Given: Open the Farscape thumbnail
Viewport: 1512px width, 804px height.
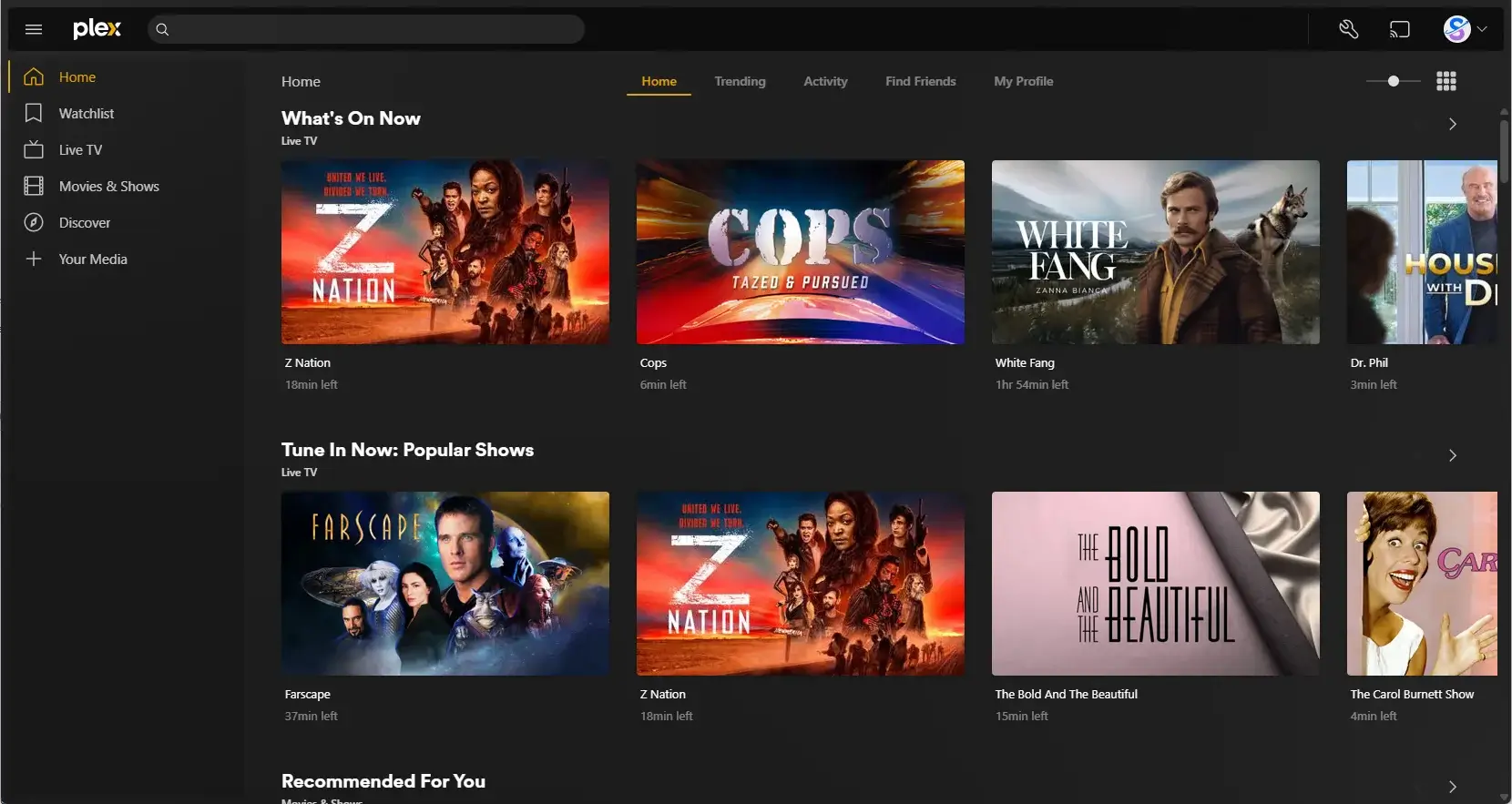Looking at the screenshot, I should pyautogui.click(x=445, y=584).
